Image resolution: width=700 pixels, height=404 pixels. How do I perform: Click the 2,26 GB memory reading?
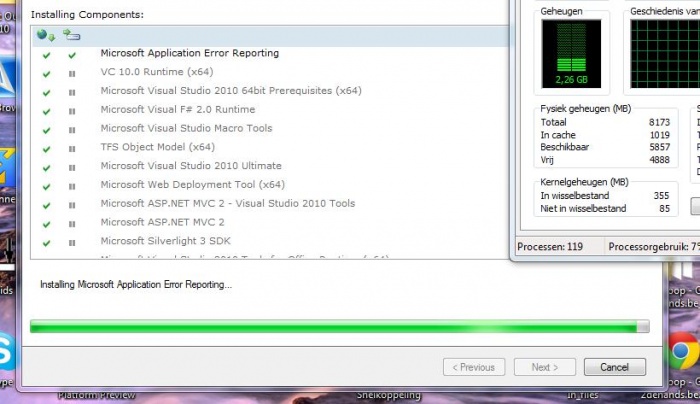pos(571,80)
